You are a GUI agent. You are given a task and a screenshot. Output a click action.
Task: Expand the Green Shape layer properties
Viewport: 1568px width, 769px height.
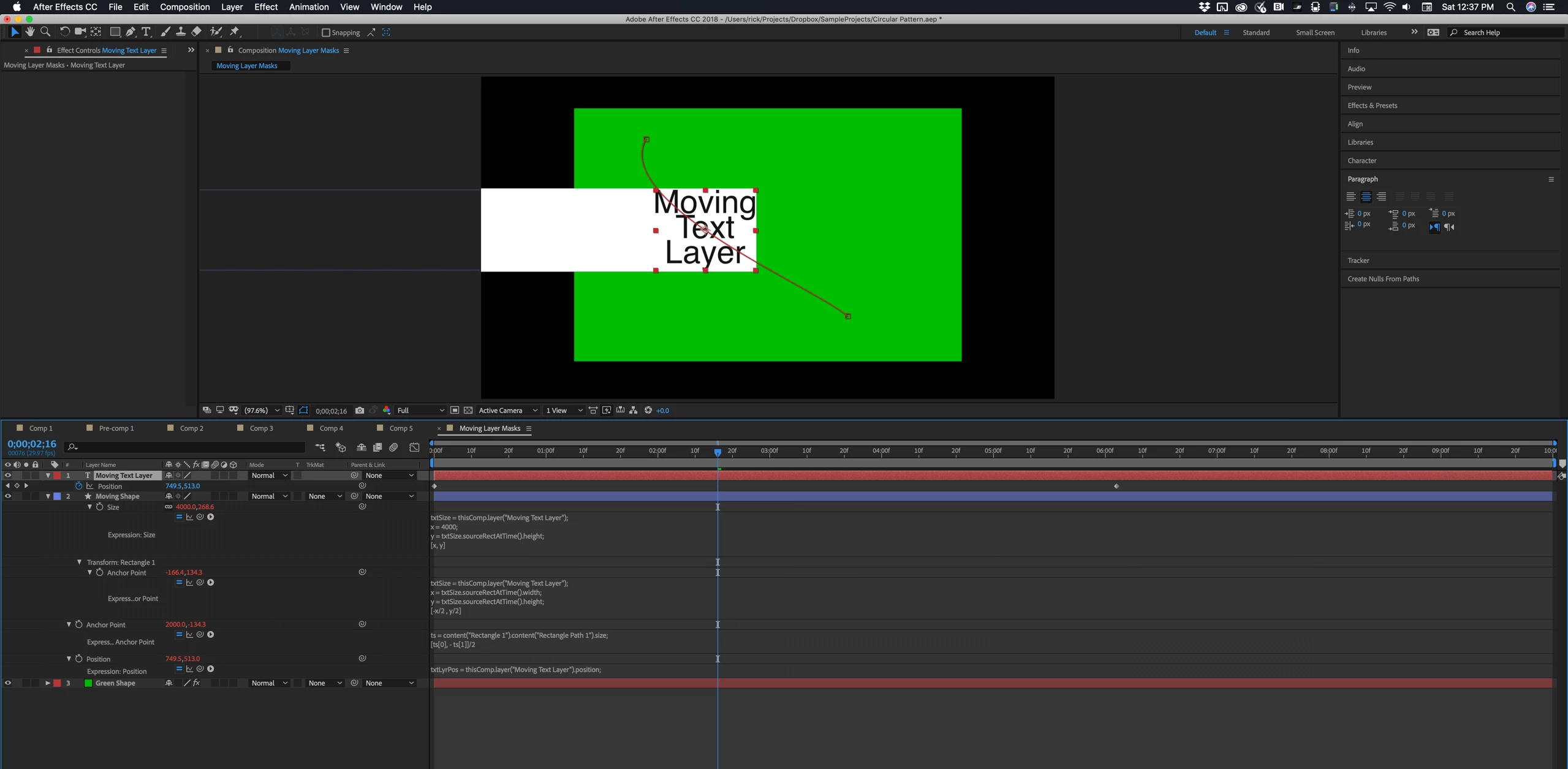click(x=47, y=683)
